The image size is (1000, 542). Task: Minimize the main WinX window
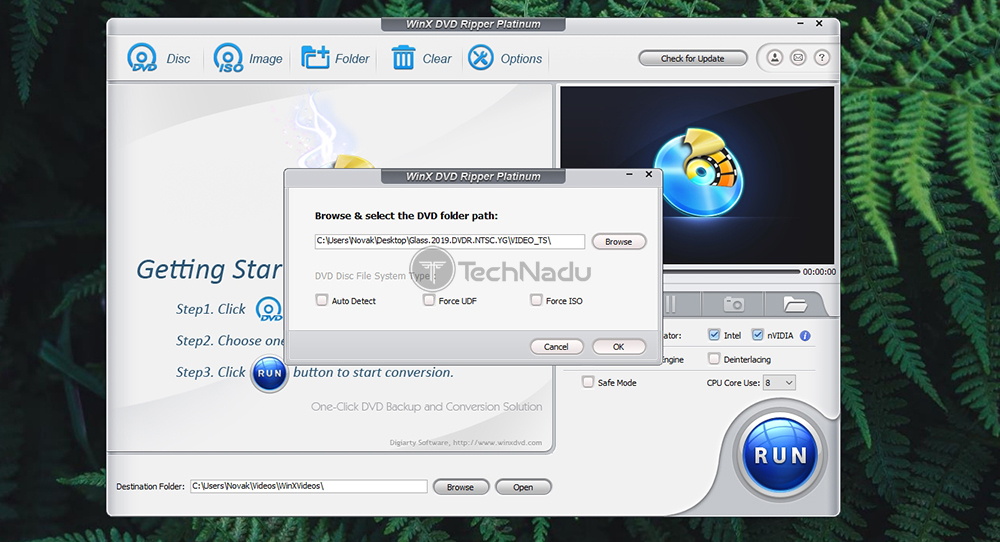(x=800, y=24)
